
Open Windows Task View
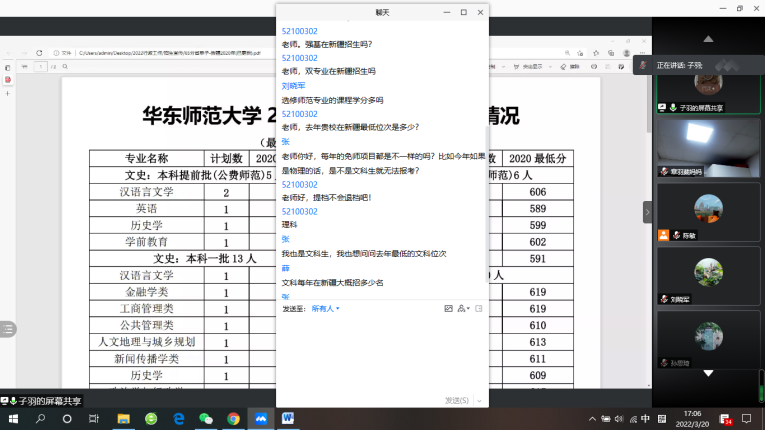tap(94, 419)
